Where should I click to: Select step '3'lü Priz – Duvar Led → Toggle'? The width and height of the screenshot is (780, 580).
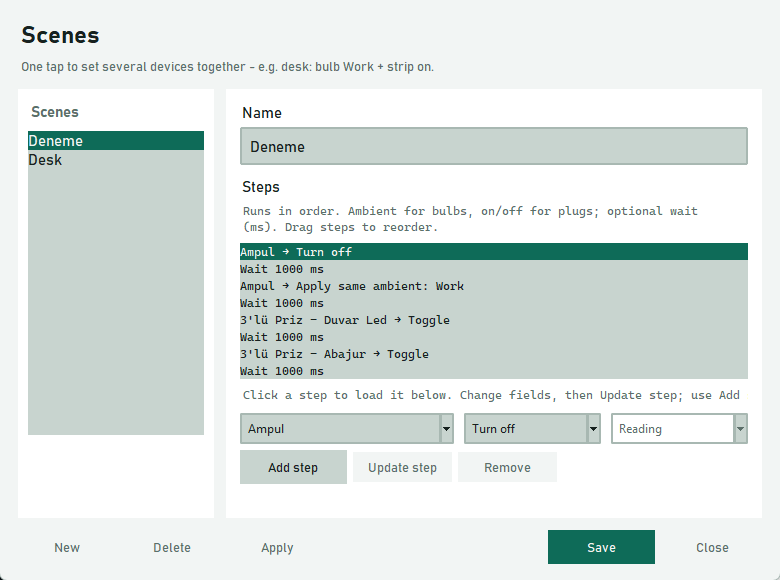493,320
